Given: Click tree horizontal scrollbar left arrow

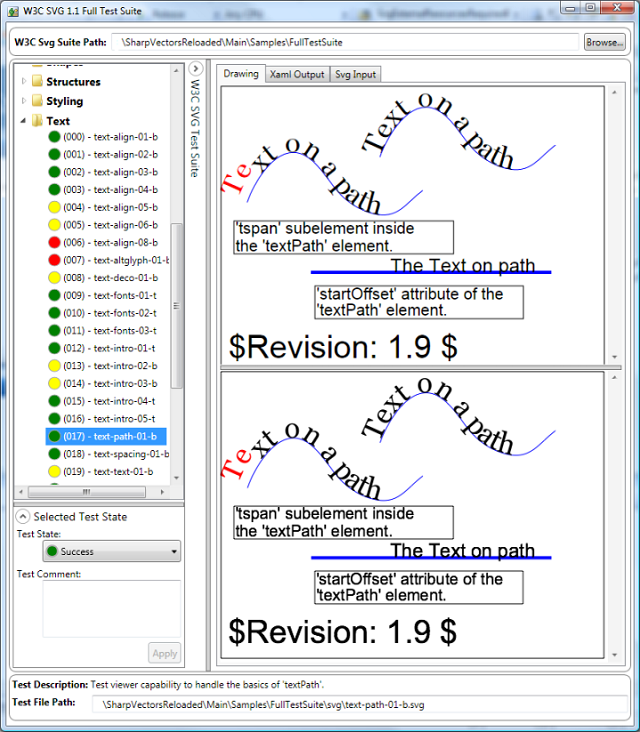Looking at the screenshot, I should (x=21, y=492).
